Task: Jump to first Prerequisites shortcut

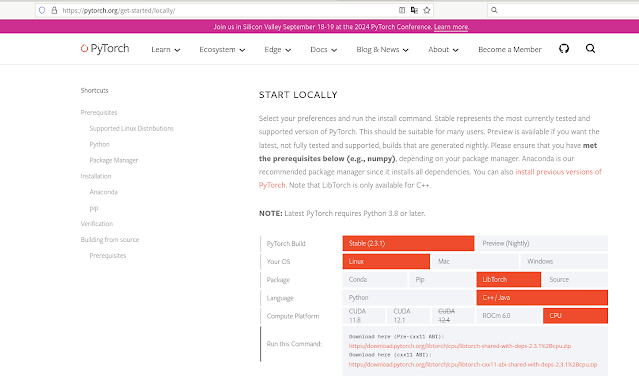Action: [99, 113]
